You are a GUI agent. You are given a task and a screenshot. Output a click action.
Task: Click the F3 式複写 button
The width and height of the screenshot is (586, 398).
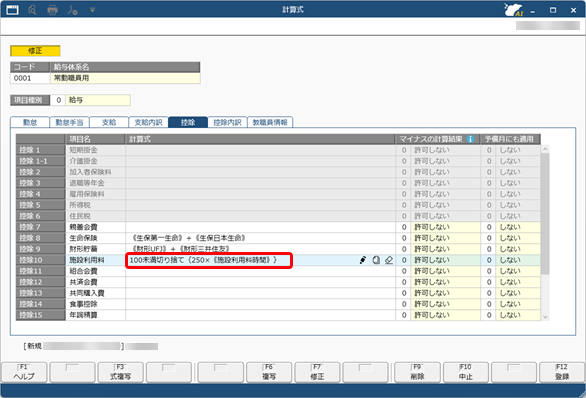(120, 372)
